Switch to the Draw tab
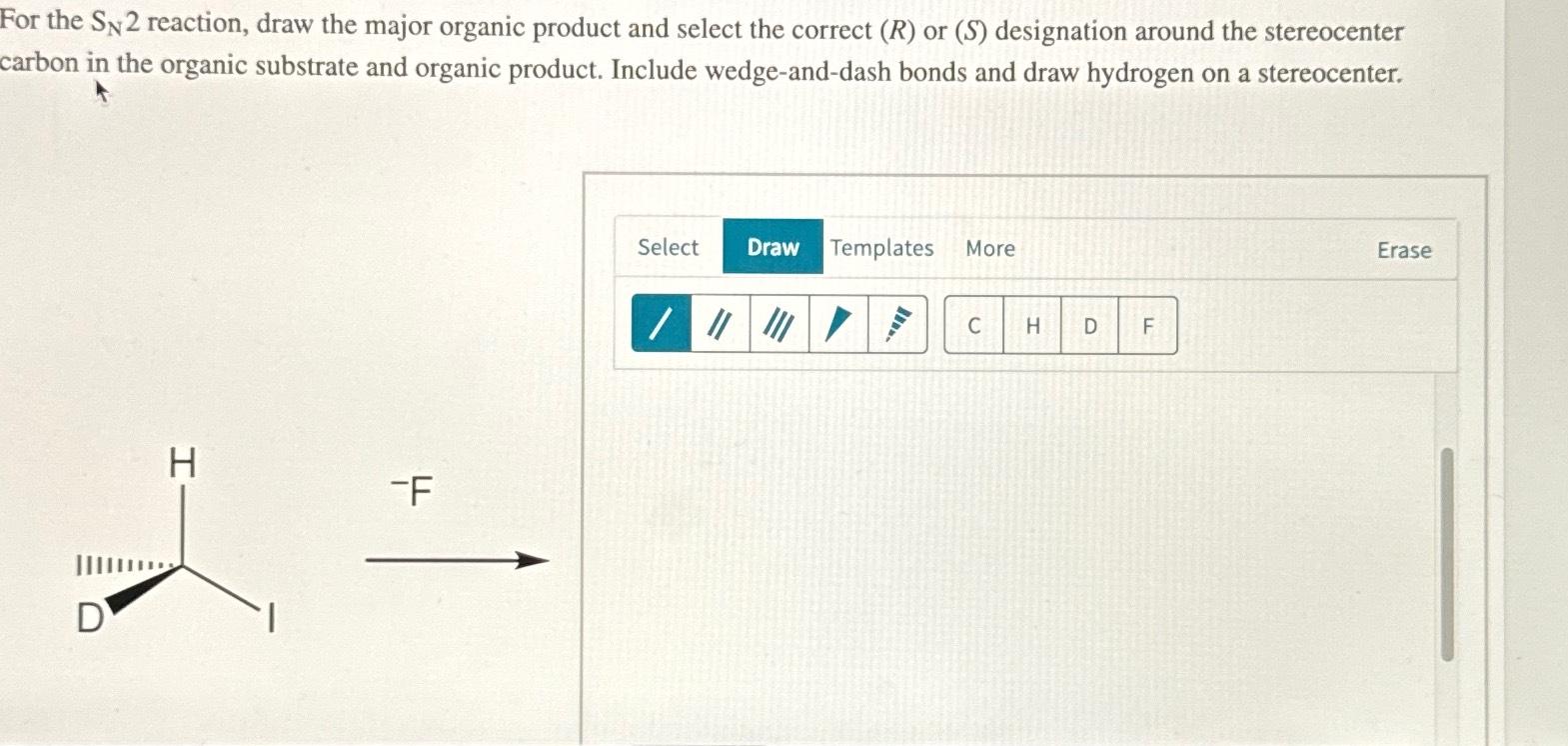 tap(773, 248)
